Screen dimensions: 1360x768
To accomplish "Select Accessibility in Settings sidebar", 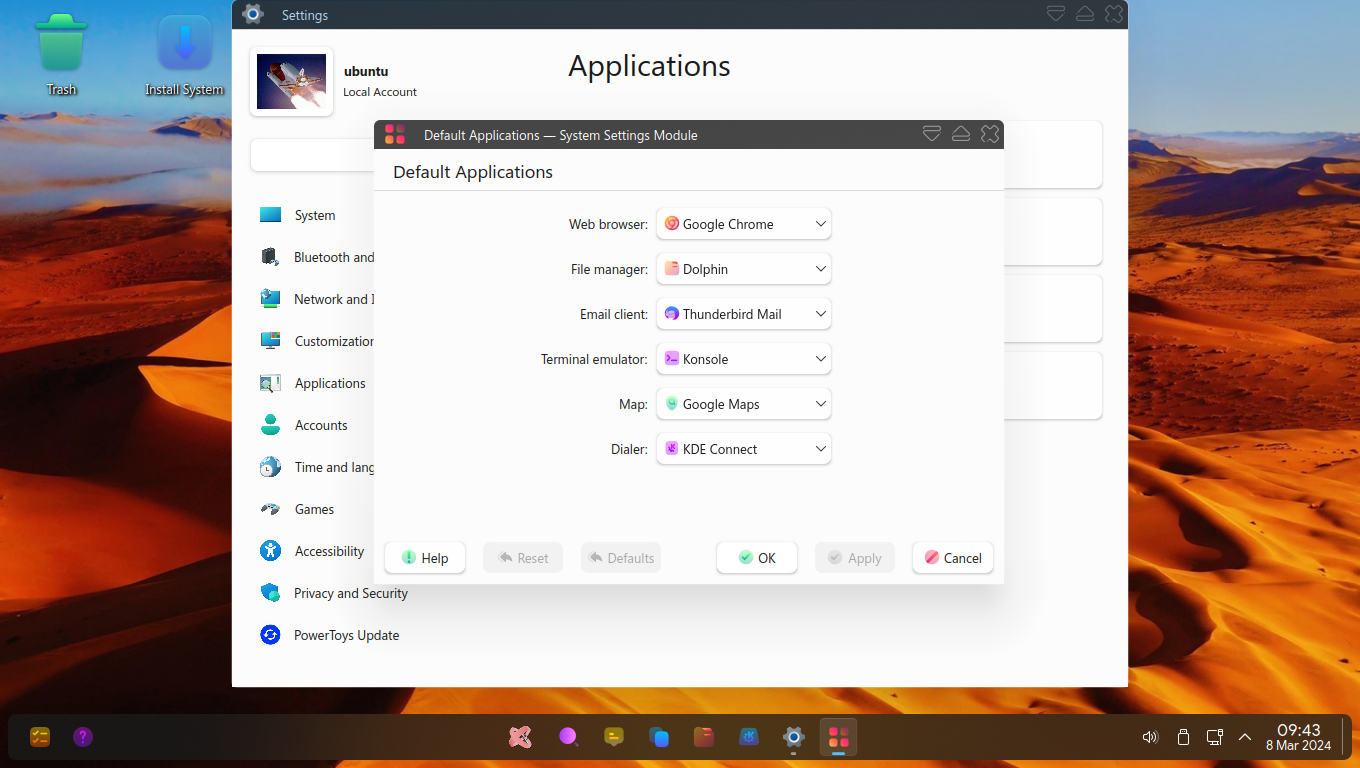I will point(329,551).
